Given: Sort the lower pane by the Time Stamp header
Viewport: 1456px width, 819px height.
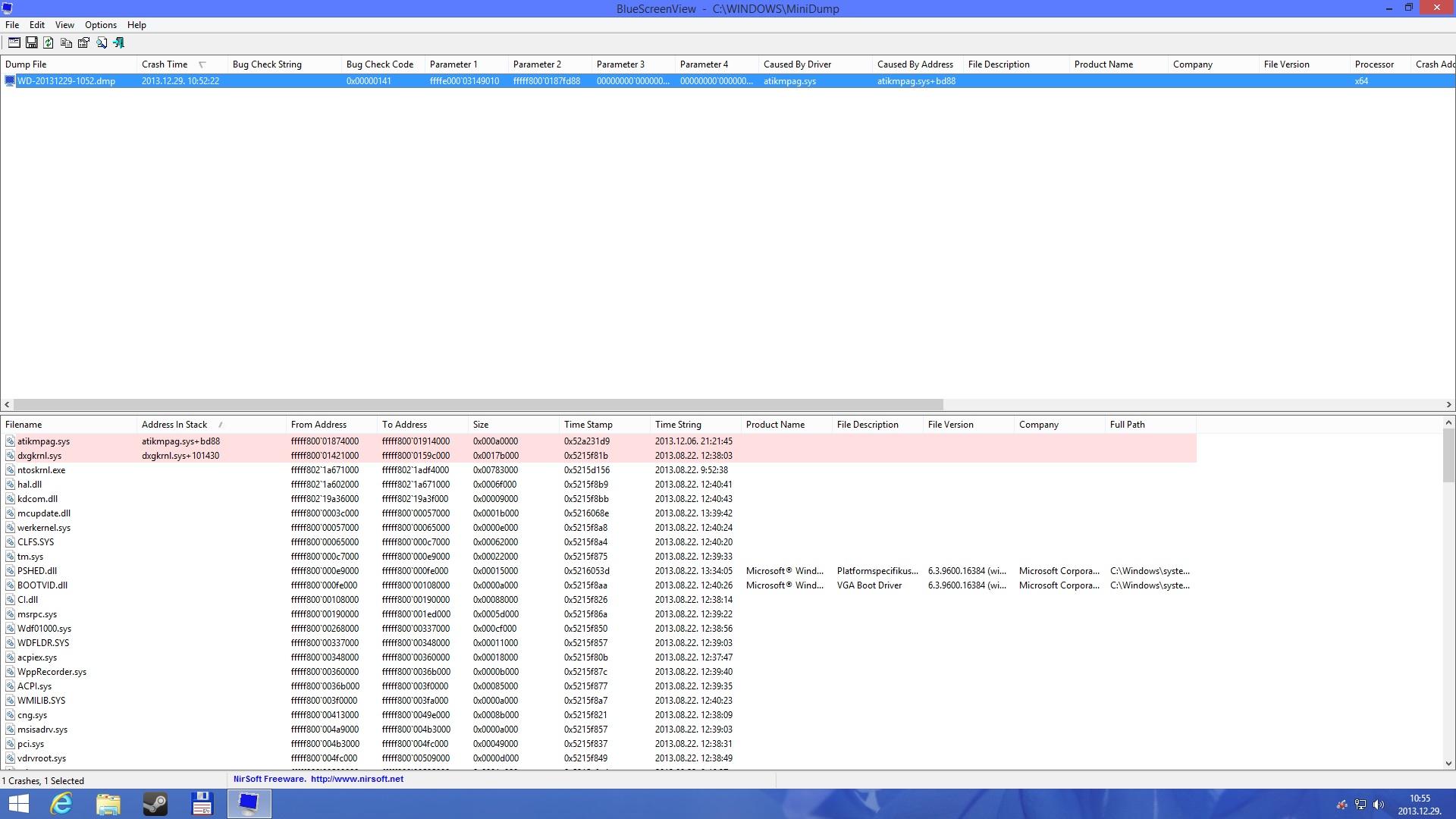Looking at the screenshot, I should [x=604, y=425].
